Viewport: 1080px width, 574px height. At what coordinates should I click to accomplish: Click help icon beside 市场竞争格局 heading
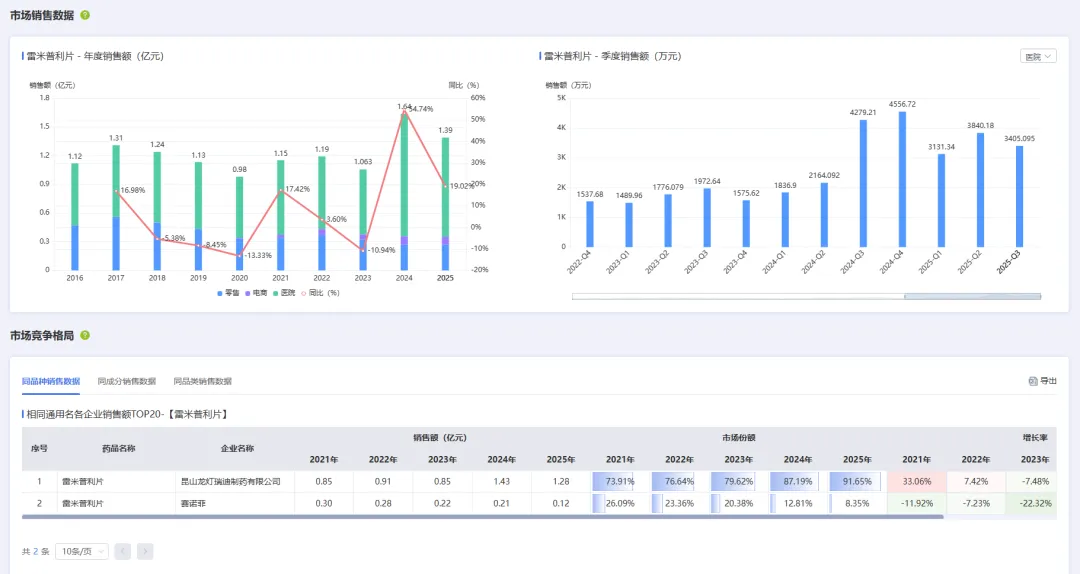[85, 336]
